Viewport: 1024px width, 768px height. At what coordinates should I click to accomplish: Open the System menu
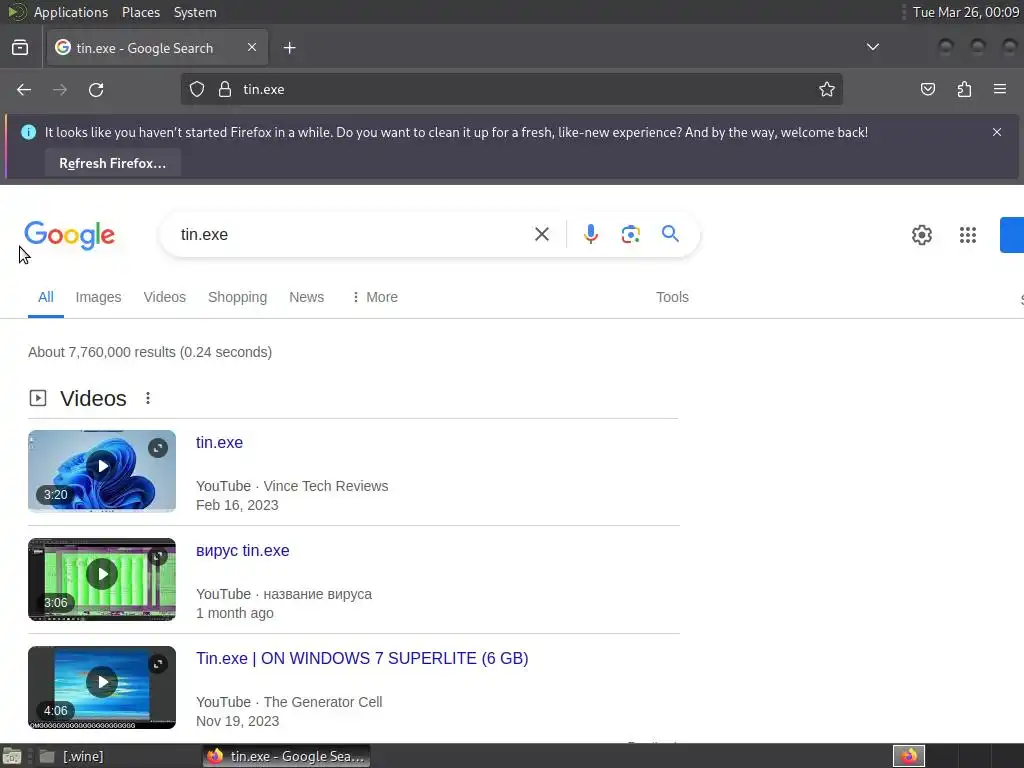(x=195, y=12)
